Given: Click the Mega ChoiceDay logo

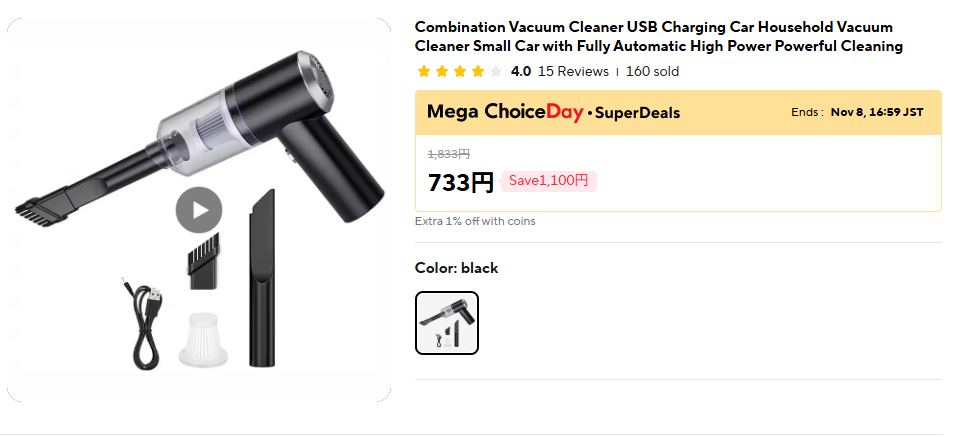Looking at the screenshot, I should click(504, 112).
